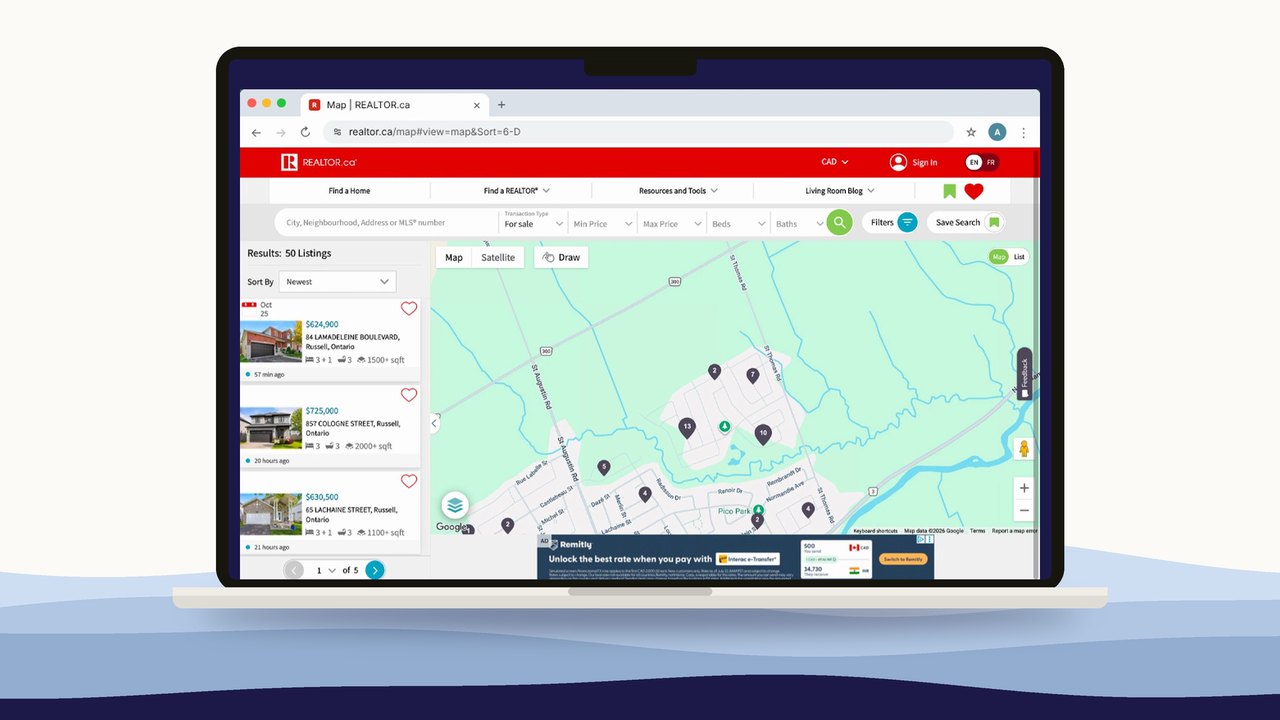The height and width of the screenshot is (720, 1280).
Task: Open the Baths dropdown
Action: click(800, 223)
